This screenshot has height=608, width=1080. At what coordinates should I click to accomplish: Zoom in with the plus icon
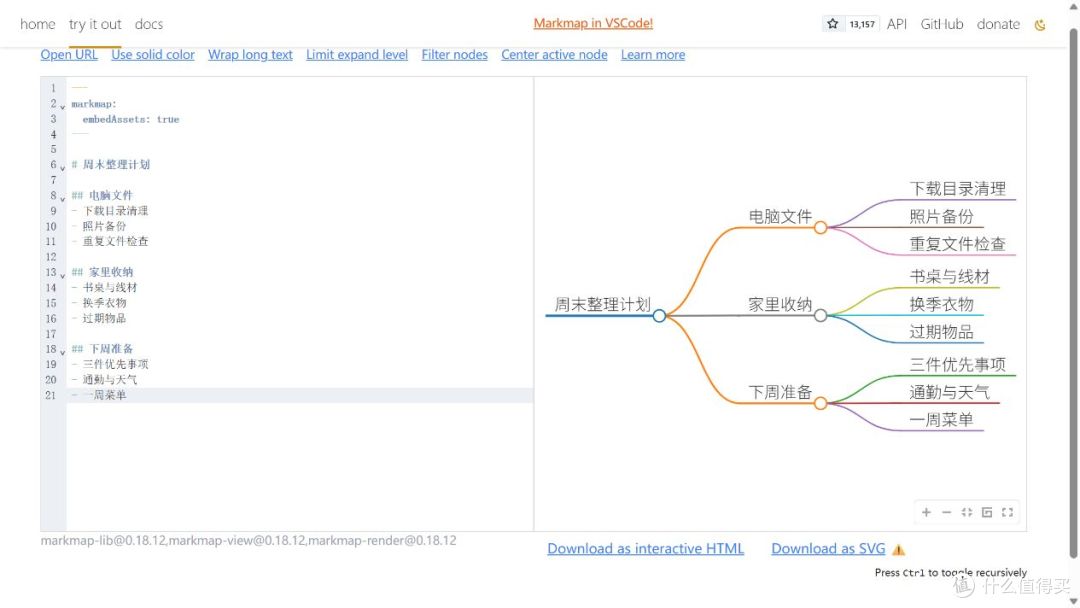point(926,512)
